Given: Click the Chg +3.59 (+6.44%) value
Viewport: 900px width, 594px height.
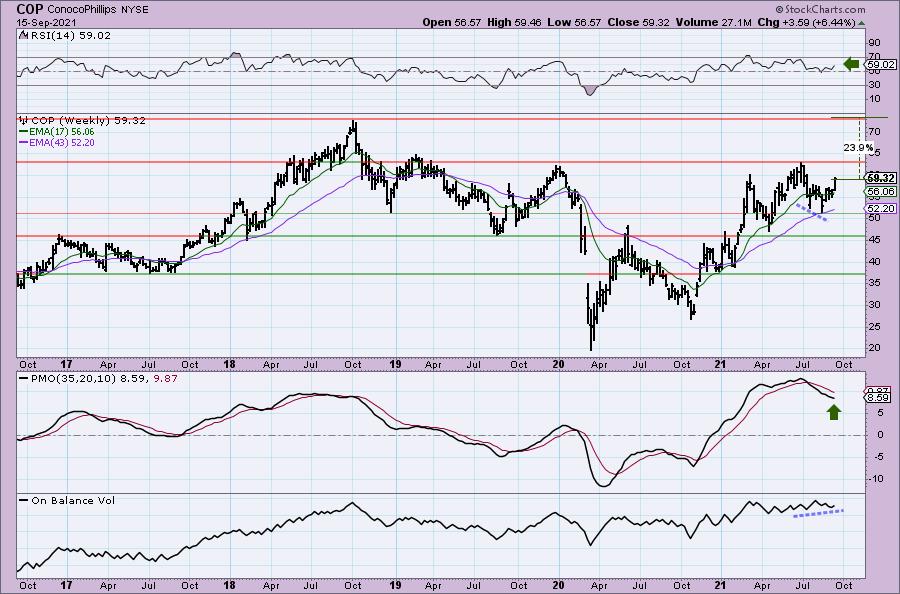Looking at the screenshot, I should tap(806, 22).
